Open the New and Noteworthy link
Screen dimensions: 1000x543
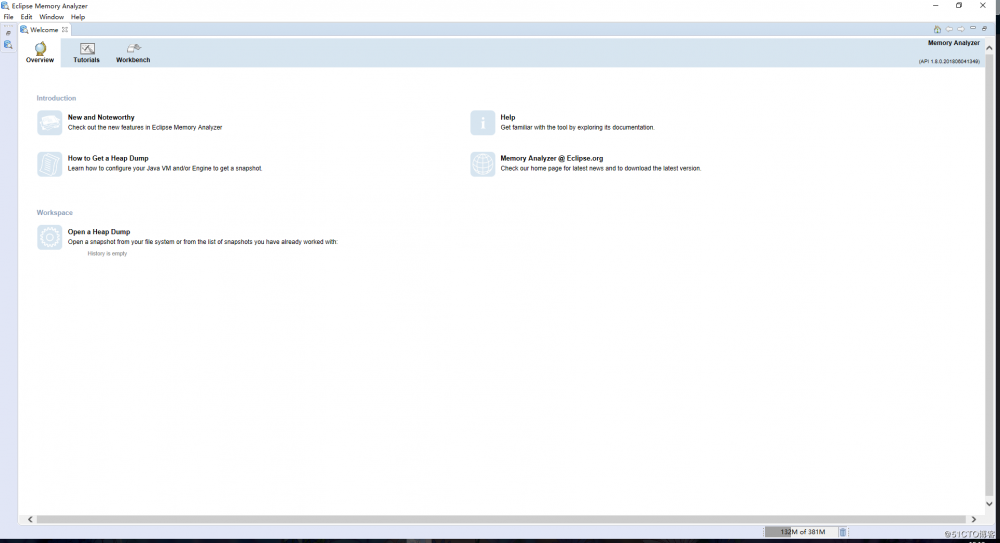point(101,117)
